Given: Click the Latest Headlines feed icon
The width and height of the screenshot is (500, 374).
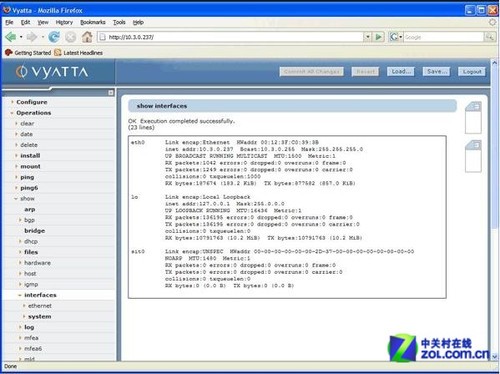Looking at the screenshot, I should coord(58,53).
